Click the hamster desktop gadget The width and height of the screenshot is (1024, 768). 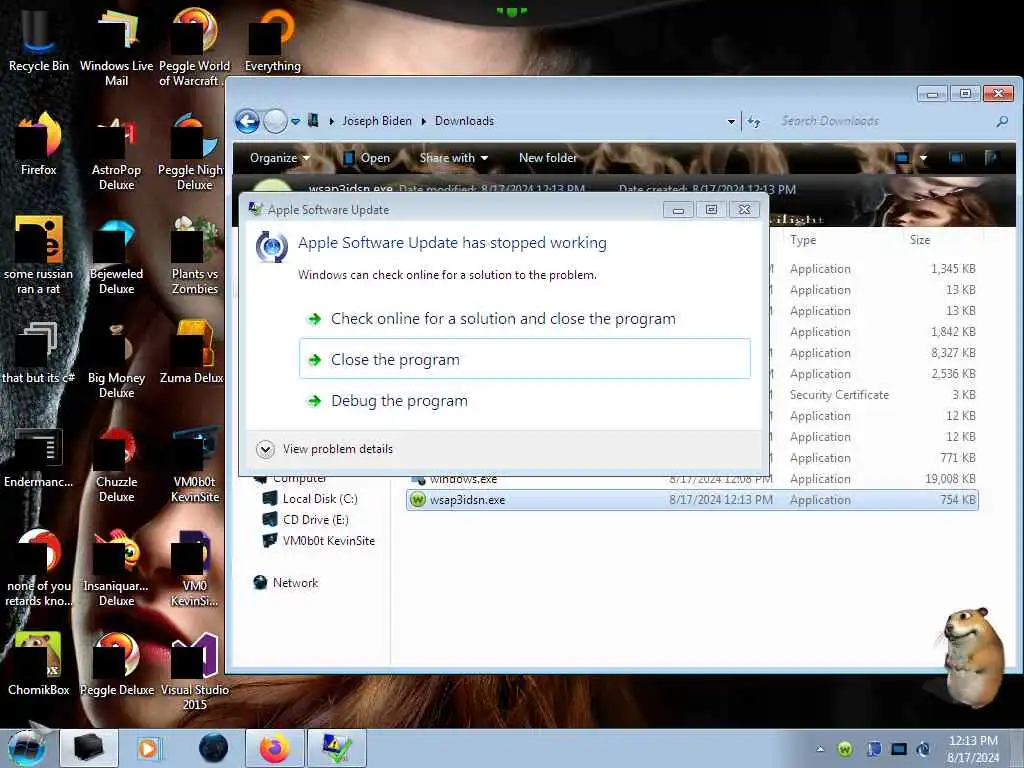(973, 656)
